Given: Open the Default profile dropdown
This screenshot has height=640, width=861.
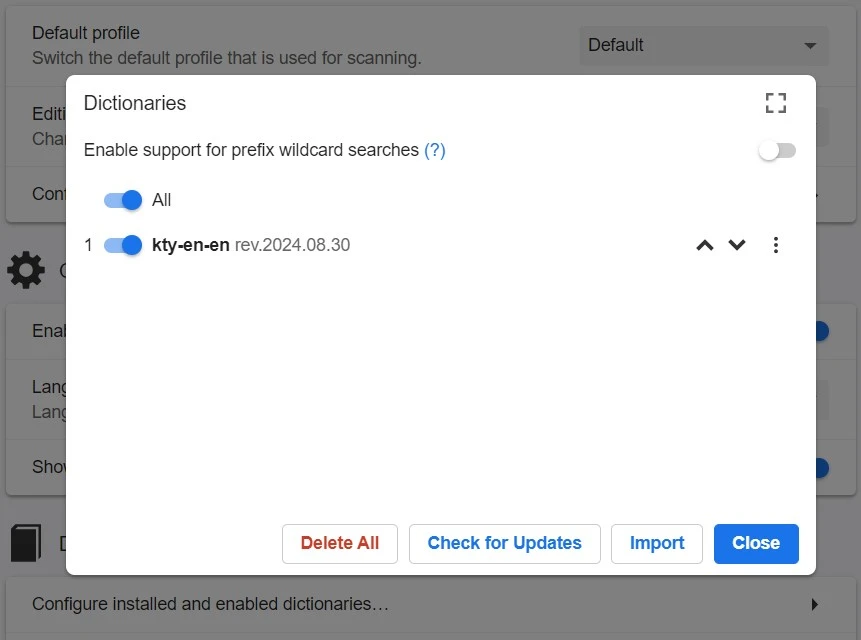Looking at the screenshot, I should click(703, 45).
